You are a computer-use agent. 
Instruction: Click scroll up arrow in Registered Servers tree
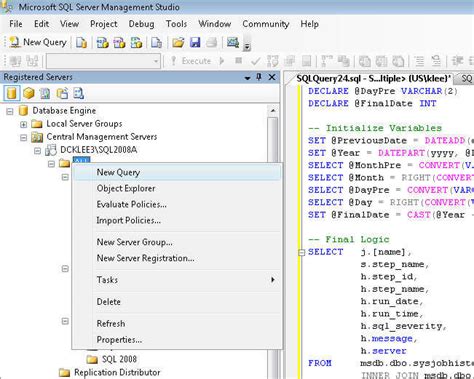click(x=273, y=111)
